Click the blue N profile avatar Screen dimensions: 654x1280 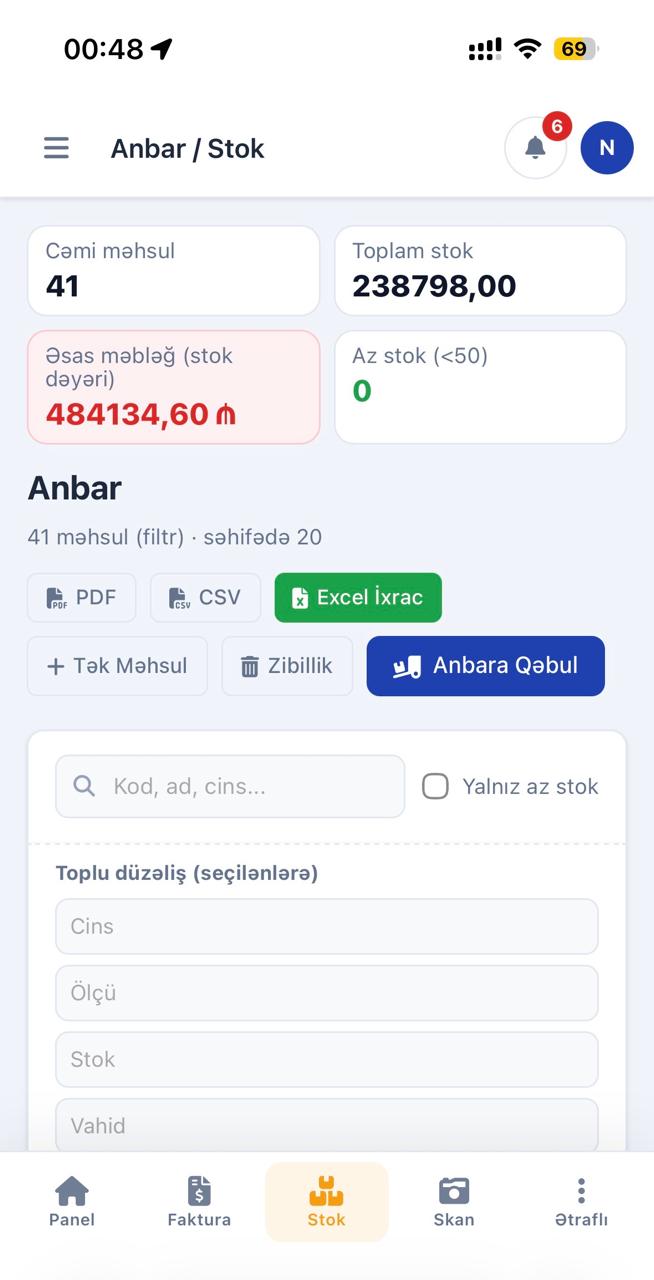[607, 147]
